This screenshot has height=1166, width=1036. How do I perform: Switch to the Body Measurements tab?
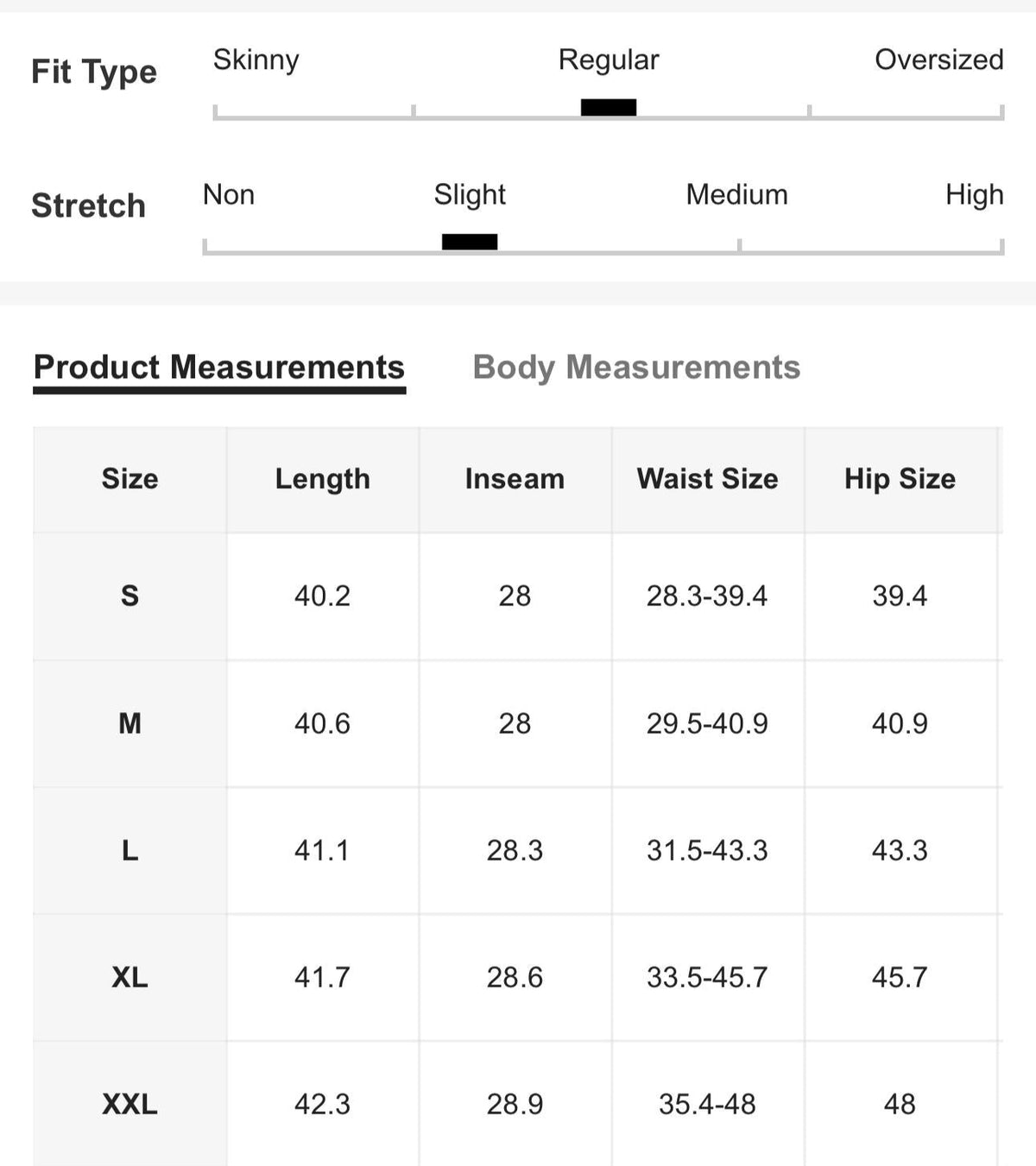636,368
